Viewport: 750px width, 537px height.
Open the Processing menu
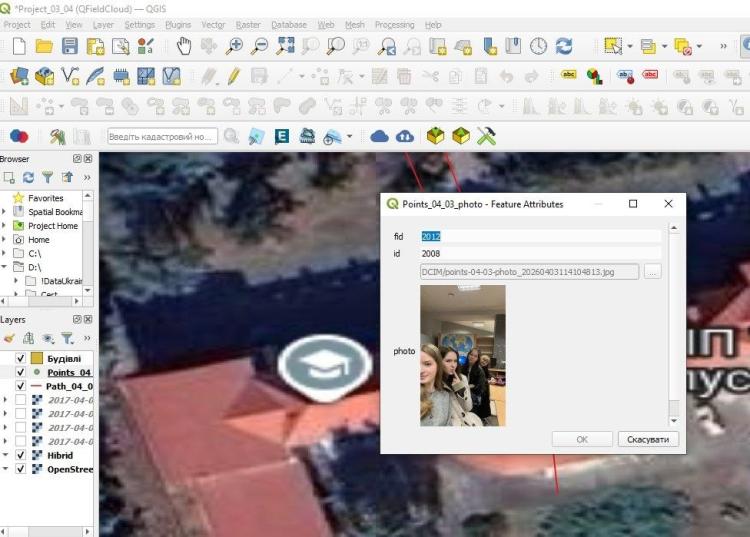click(x=394, y=25)
